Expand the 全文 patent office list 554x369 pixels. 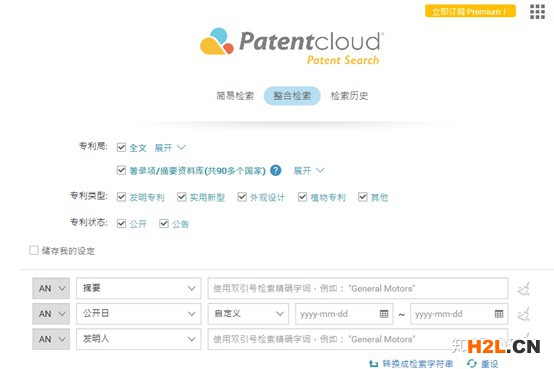[x=170, y=147]
